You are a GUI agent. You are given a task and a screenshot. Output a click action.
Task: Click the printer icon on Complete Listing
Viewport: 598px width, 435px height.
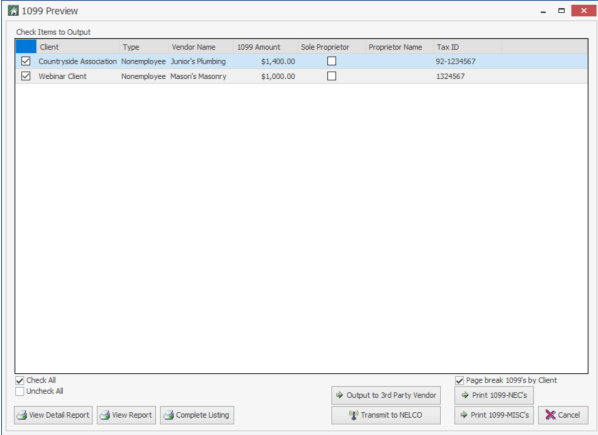(x=169, y=415)
